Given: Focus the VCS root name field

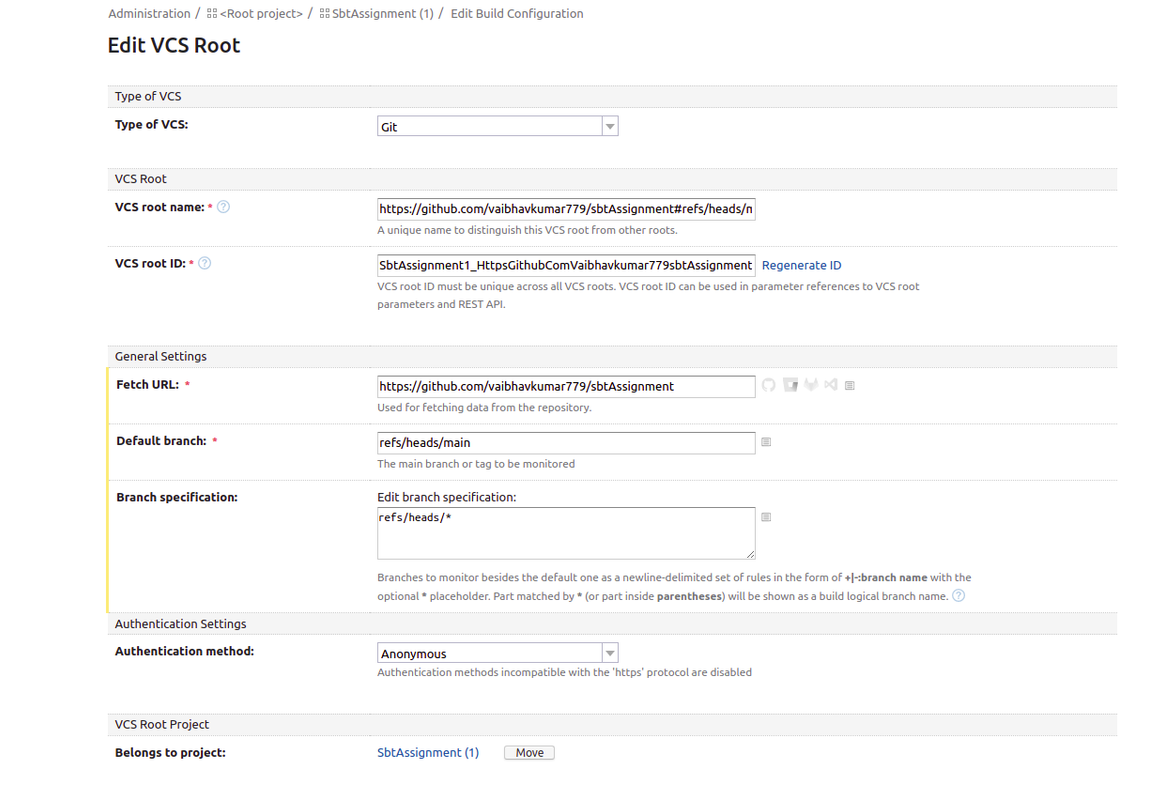Looking at the screenshot, I should coord(566,209).
